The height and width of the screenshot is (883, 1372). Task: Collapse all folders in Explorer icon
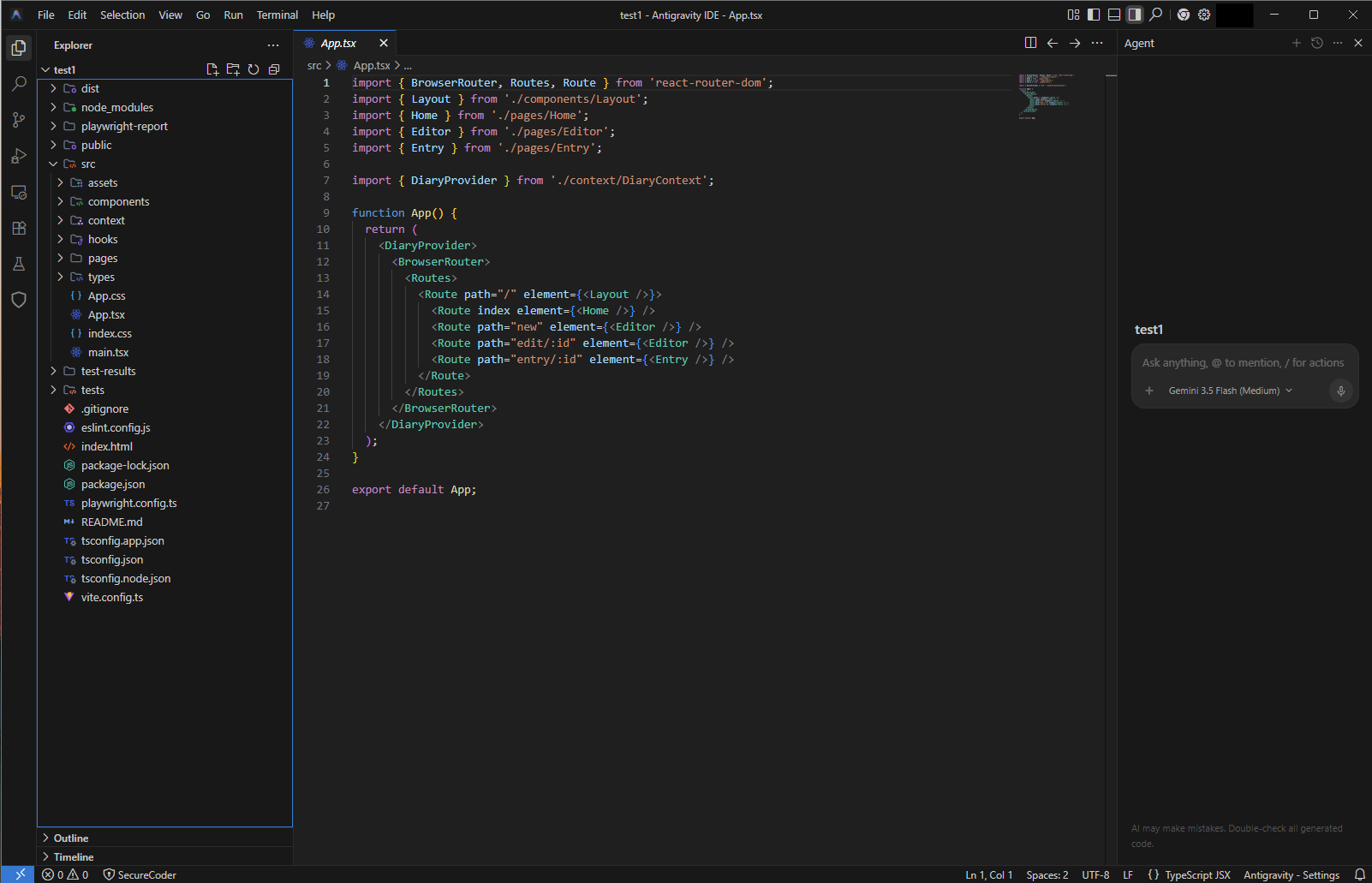point(274,69)
